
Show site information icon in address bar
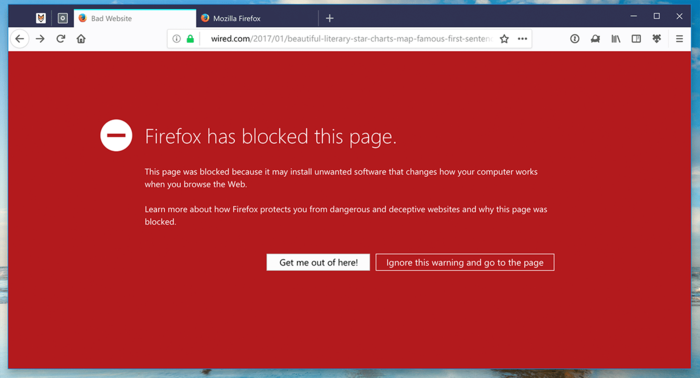(x=177, y=39)
